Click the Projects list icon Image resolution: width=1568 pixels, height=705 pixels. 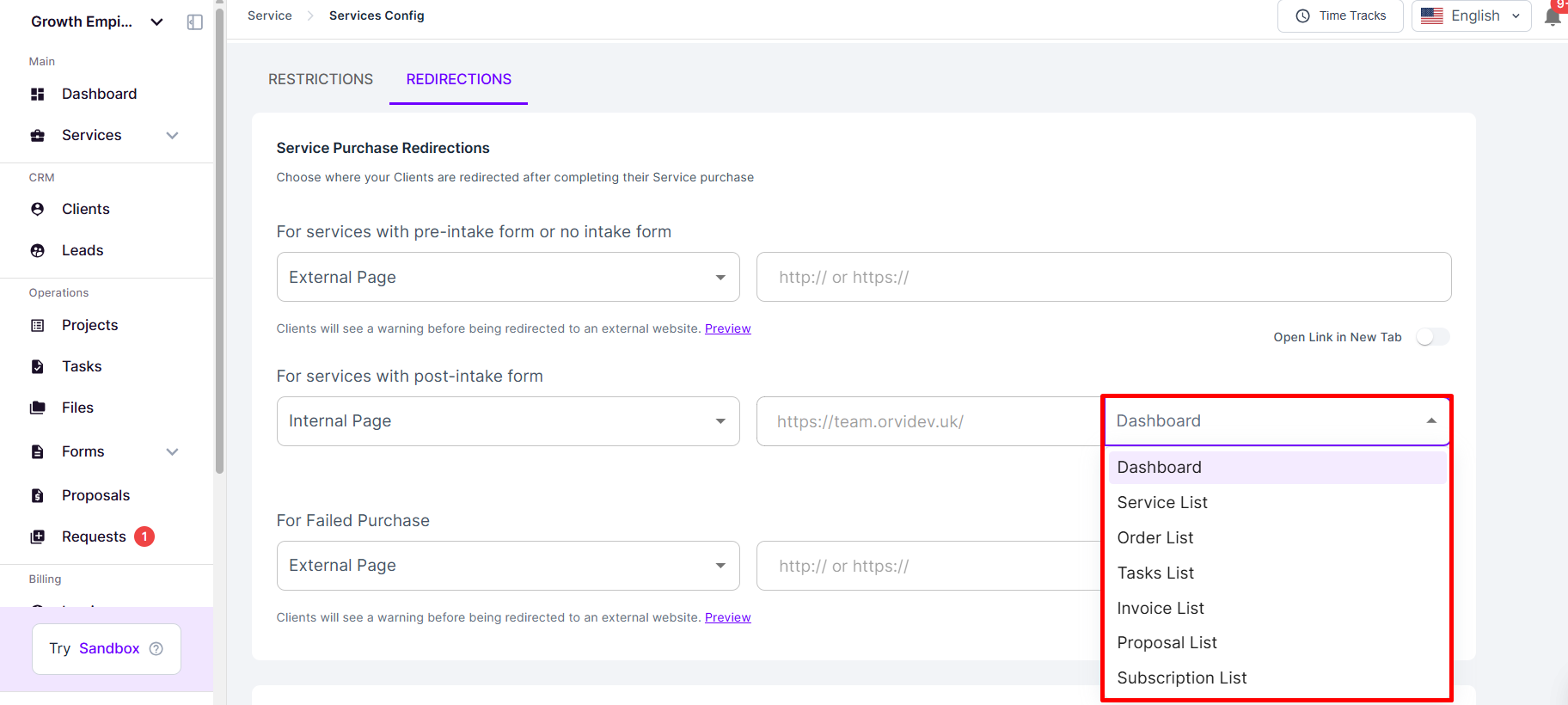click(37, 325)
